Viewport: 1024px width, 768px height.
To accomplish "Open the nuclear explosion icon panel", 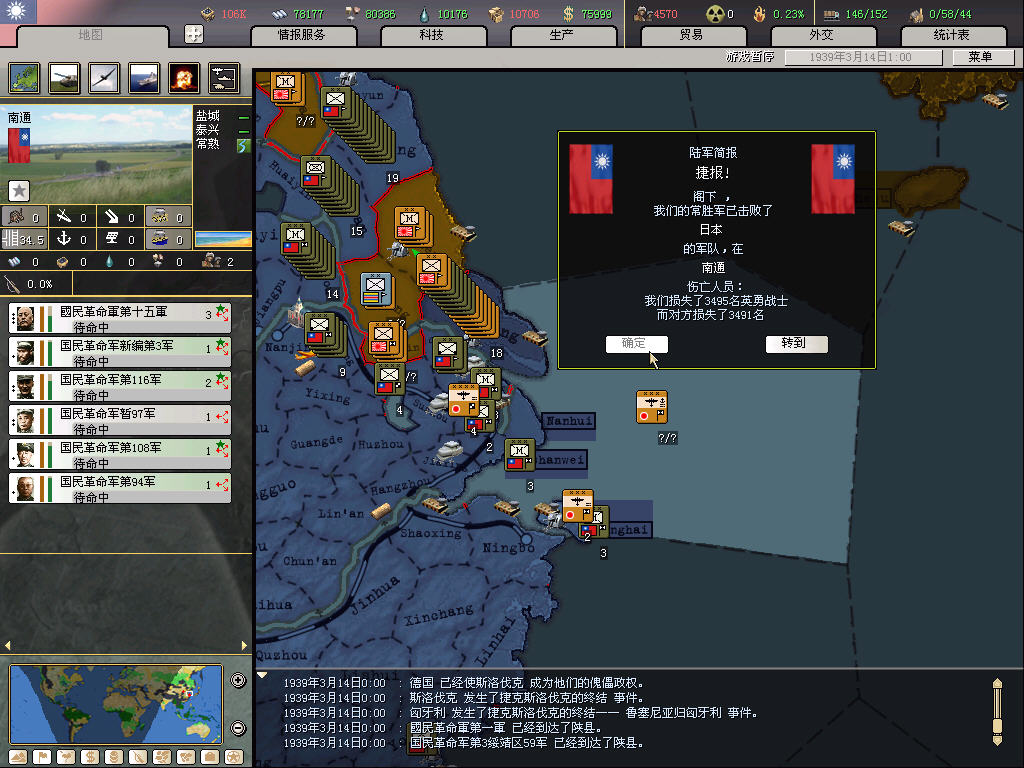I will pos(184,78).
